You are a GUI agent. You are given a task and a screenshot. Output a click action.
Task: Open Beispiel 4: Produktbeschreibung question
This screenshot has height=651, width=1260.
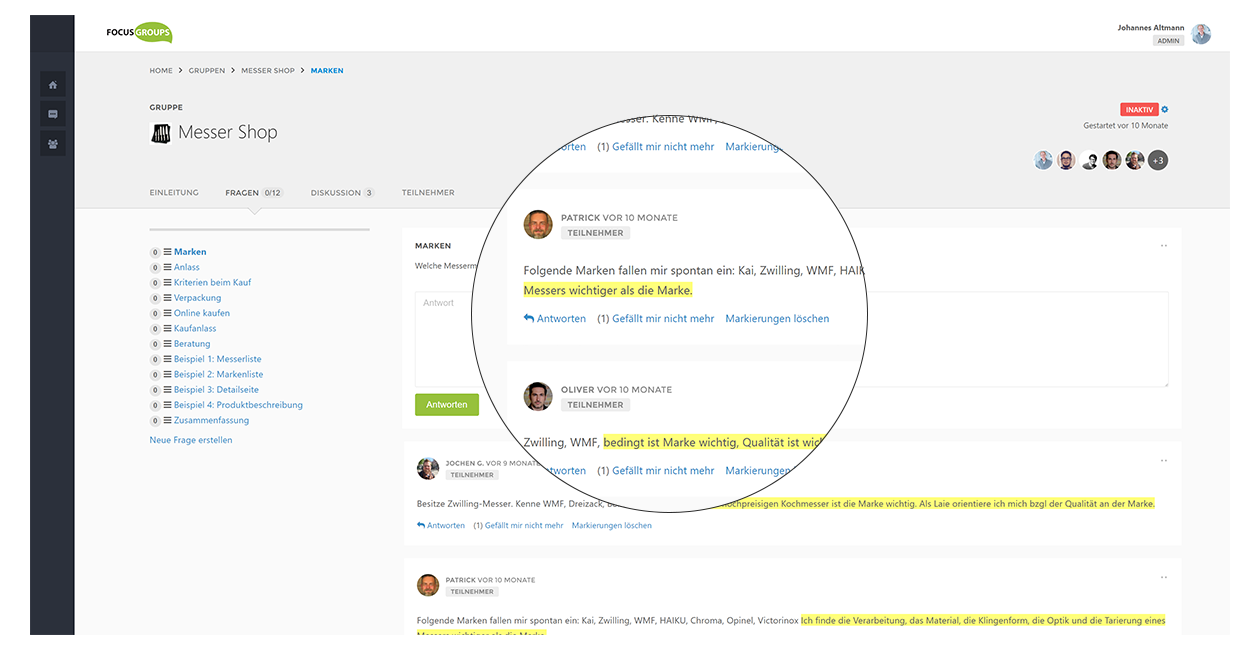pyautogui.click(x=238, y=405)
